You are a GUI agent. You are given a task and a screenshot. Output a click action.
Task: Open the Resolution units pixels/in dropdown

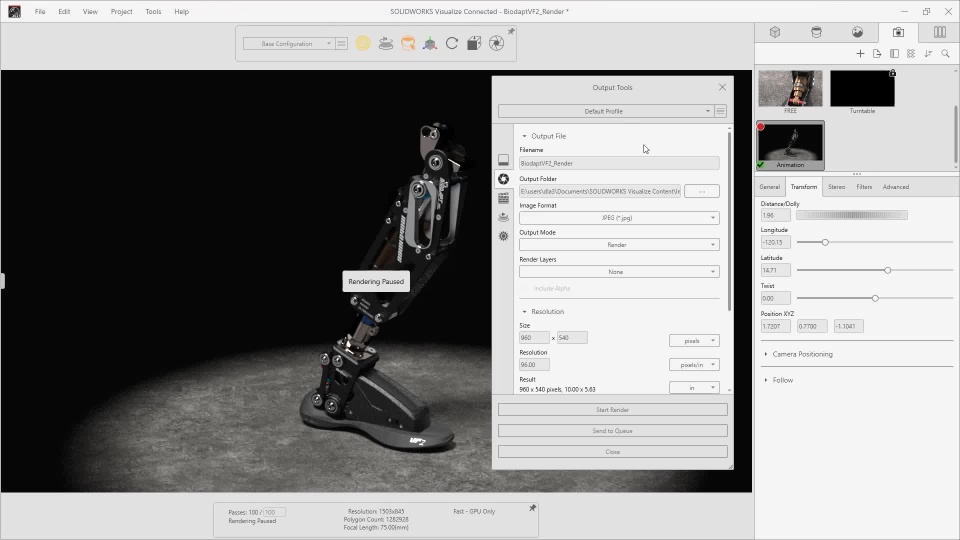tap(694, 365)
